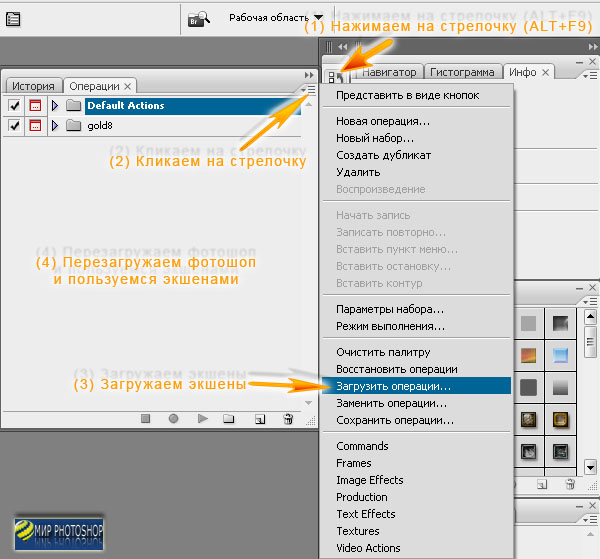Screen dimensions: 600x559
Task: Click the actions dock icon beside Навигатор
Action: point(336,78)
